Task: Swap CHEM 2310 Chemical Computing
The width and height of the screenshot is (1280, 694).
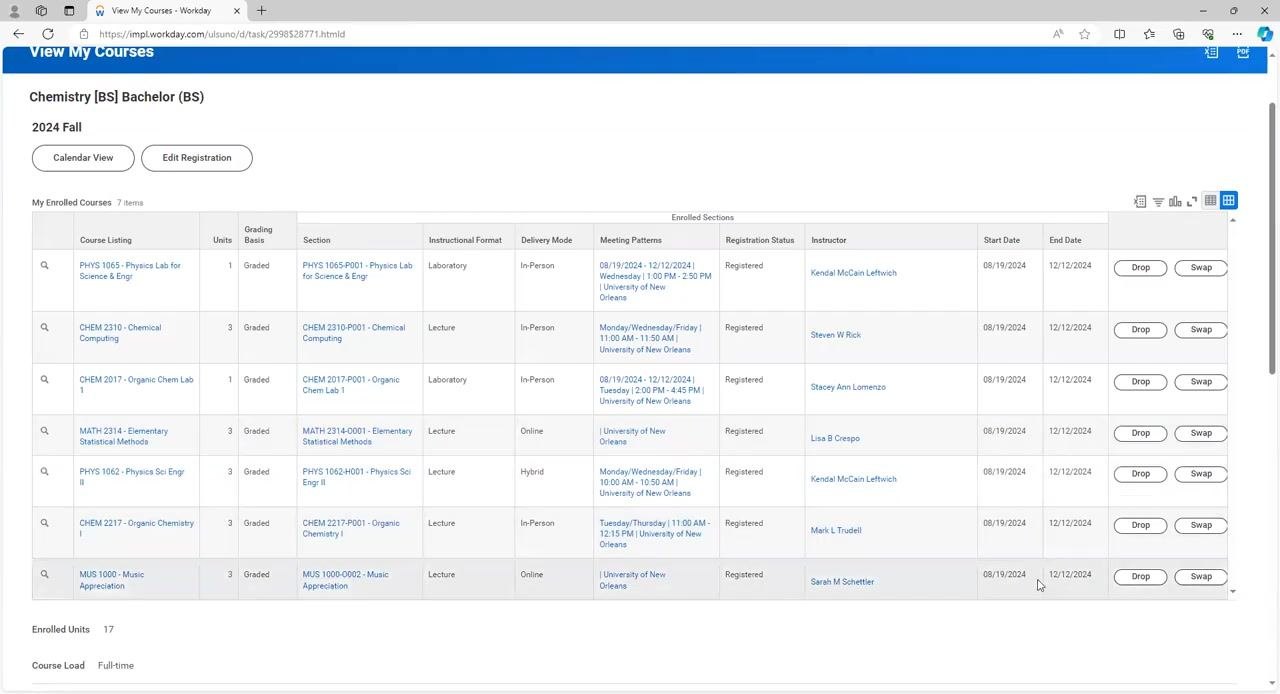Action: 1201,330
